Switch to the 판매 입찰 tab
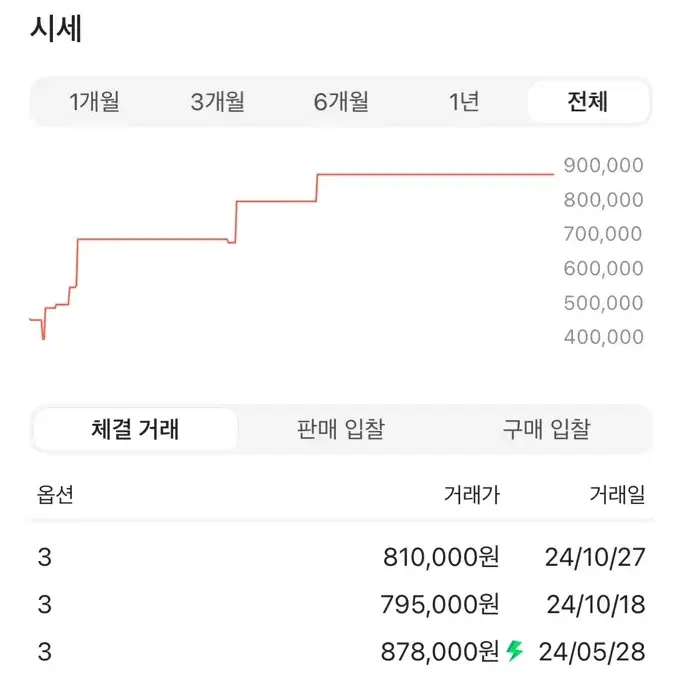The width and height of the screenshot is (683, 683). pyautogui.click(x=341, y=429)
